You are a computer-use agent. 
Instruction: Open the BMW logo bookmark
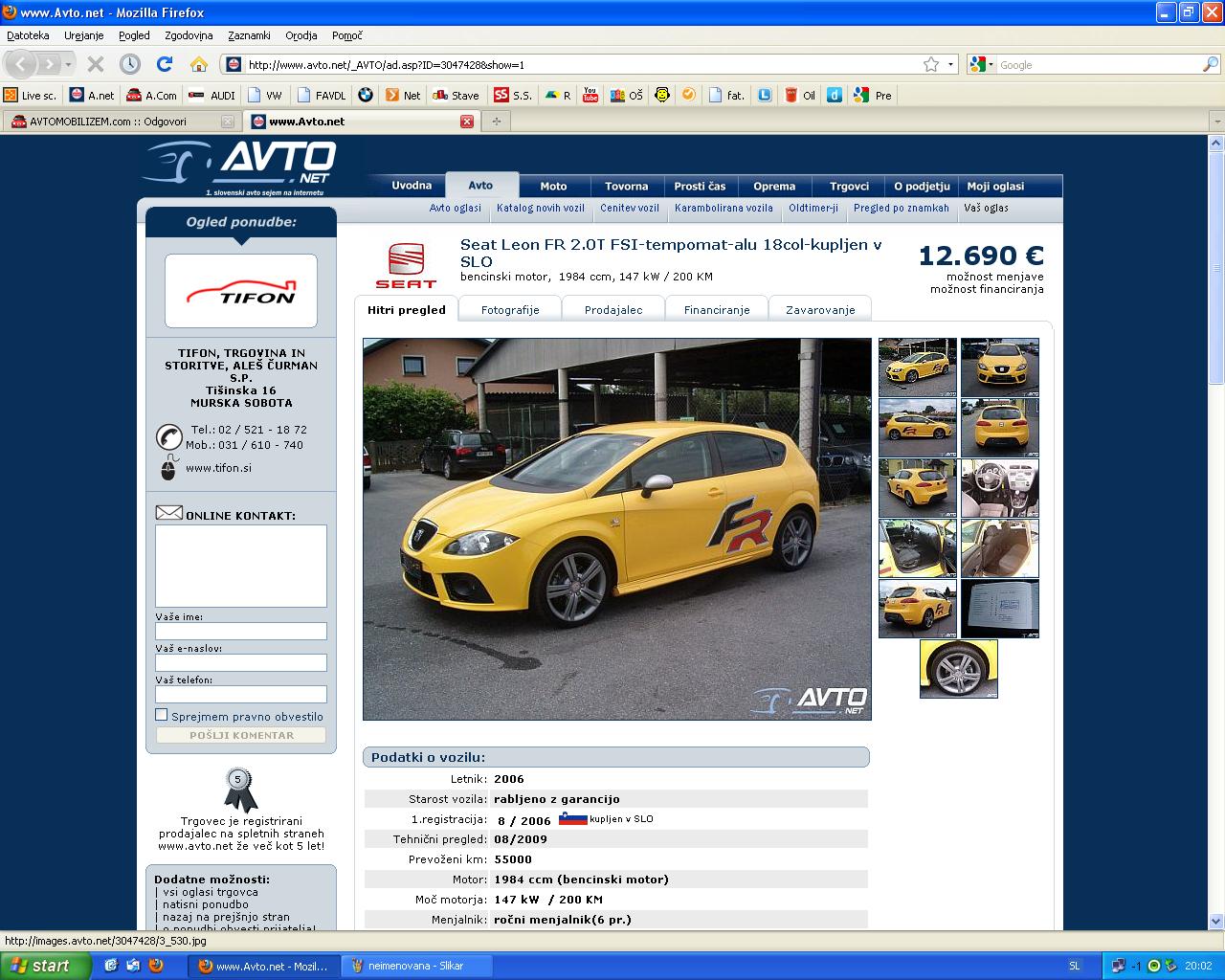tap(365, 95)
